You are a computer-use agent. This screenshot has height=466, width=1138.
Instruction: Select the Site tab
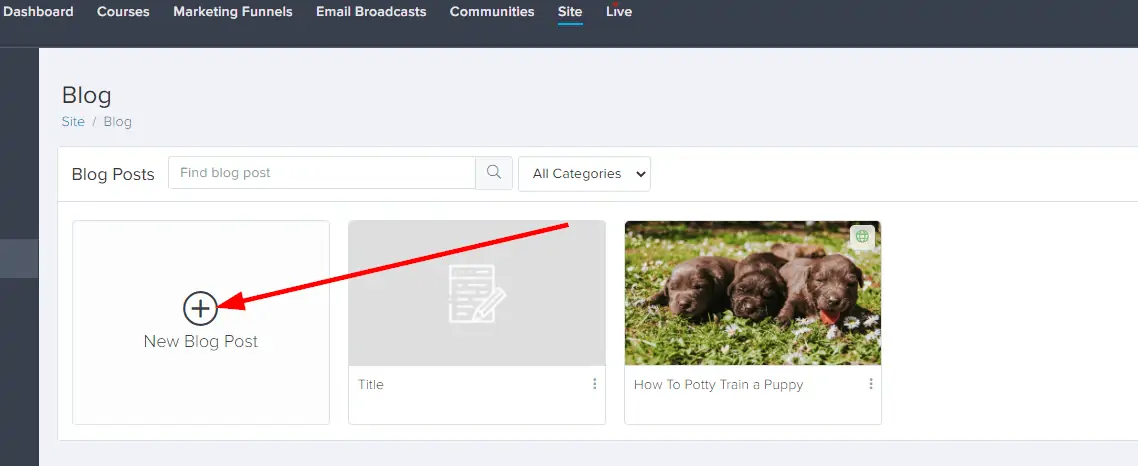(570, 12)
